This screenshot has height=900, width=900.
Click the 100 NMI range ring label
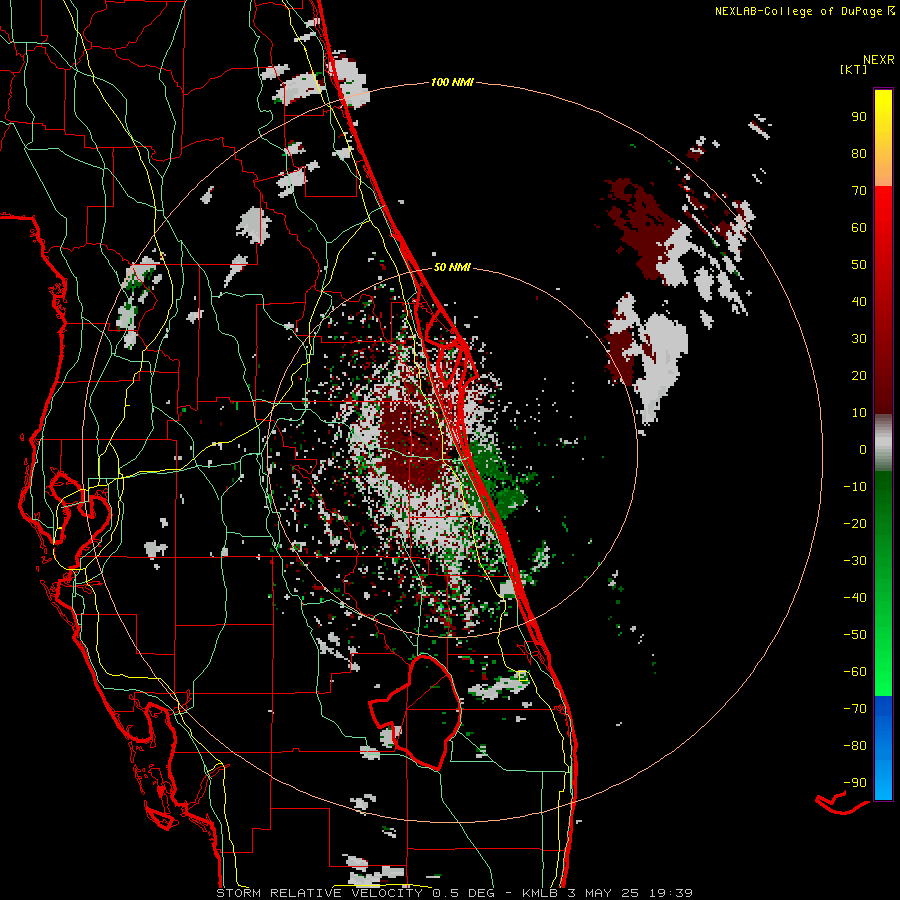pyautogui.click(x=452, y=82)
